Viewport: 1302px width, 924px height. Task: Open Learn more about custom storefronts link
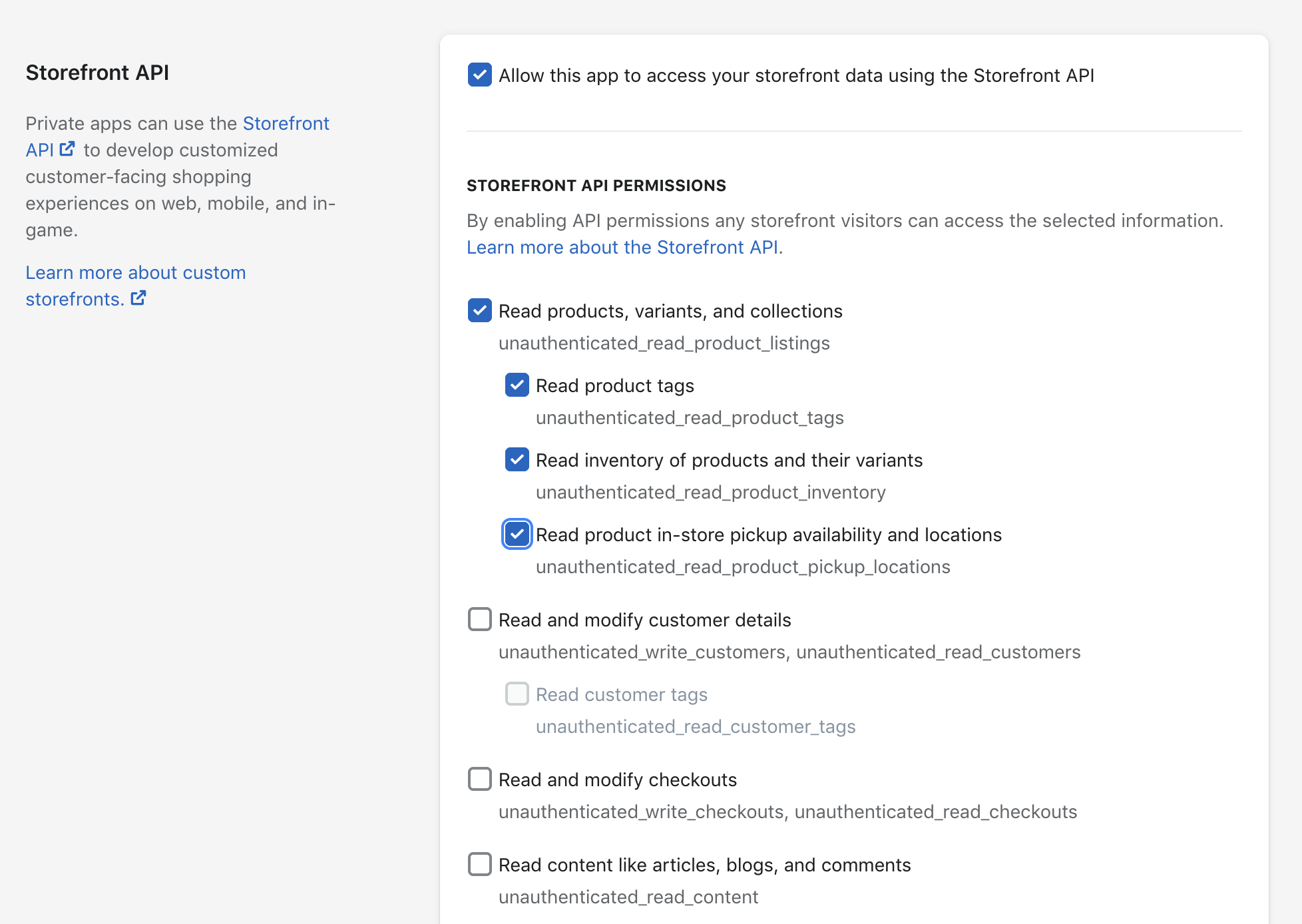[x=135, y=273]
